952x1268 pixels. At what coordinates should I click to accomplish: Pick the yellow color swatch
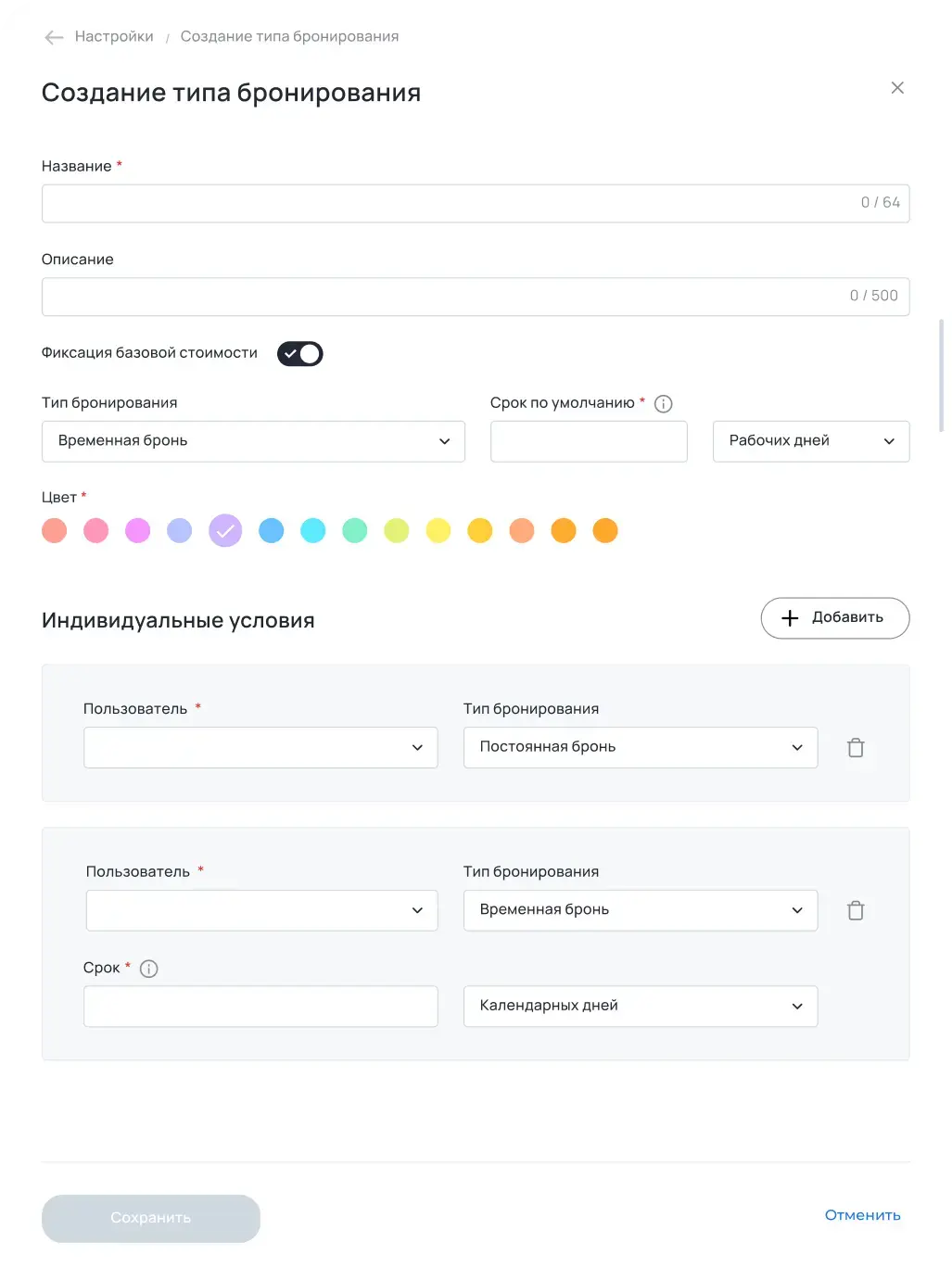pyautogui.click(x=438, y=531)
